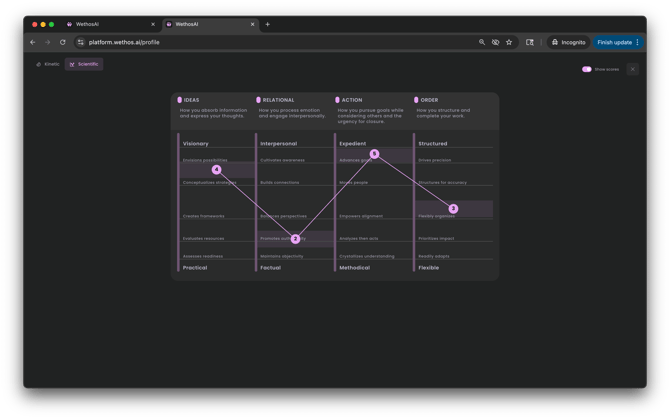Click the Order score marker 3
The image size is (670, 419).
click(x=453, y=209)
